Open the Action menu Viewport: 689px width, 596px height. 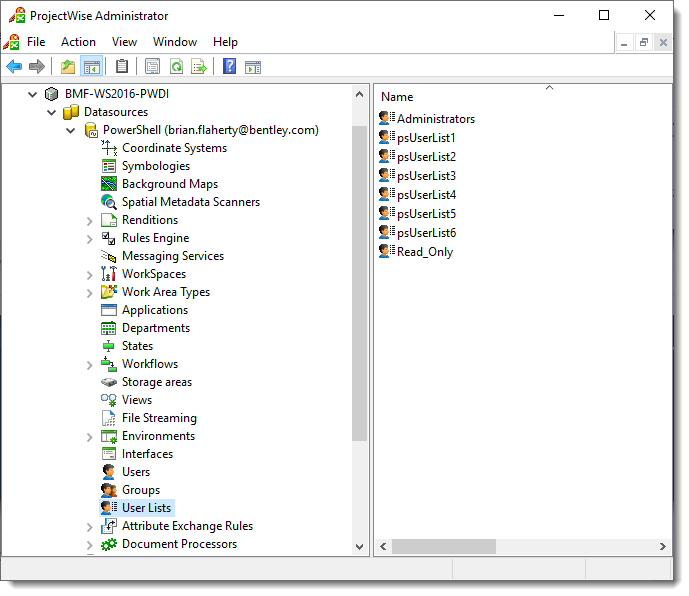coord(78,42)
